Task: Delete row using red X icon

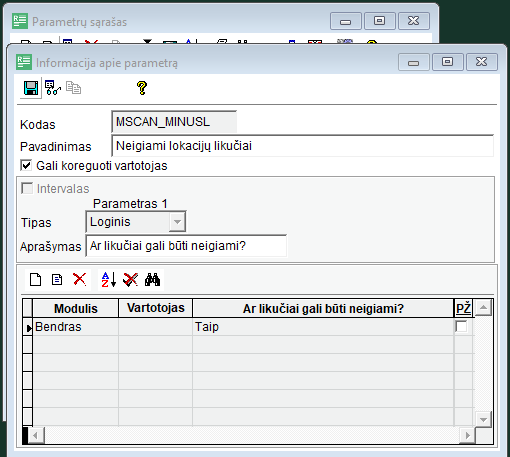Action: (x=79, y=279)
